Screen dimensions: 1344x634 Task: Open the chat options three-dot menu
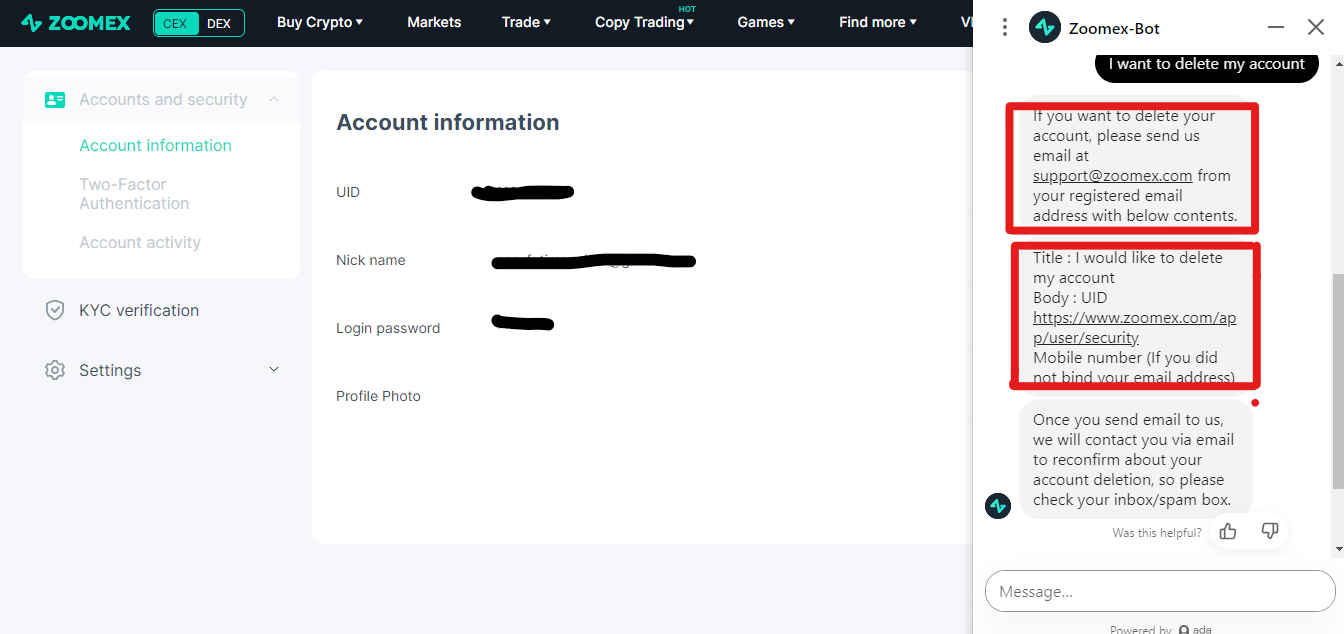pos(1005,28)
